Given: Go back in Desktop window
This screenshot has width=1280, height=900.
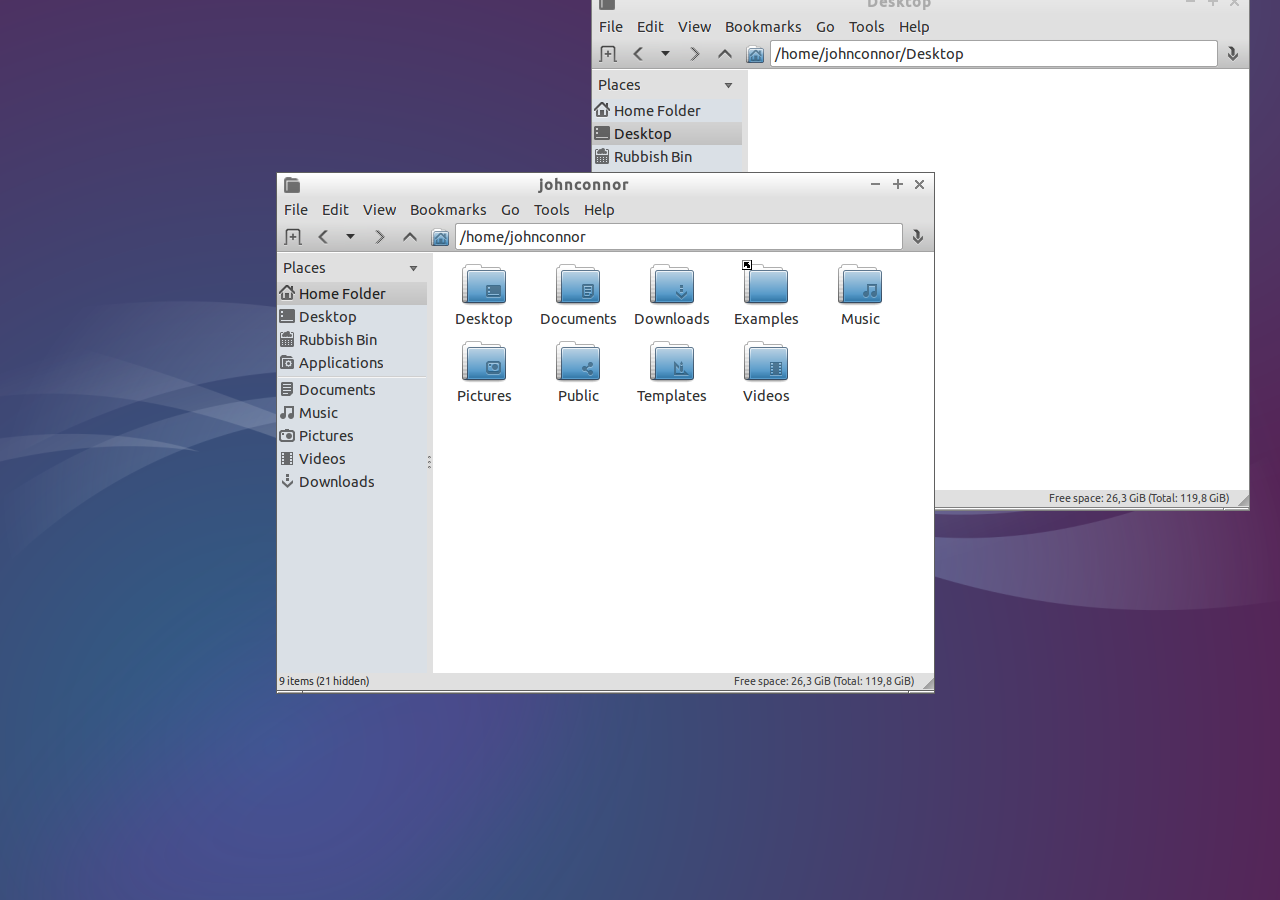Looking at the screenshot, I should coord(638,54).
